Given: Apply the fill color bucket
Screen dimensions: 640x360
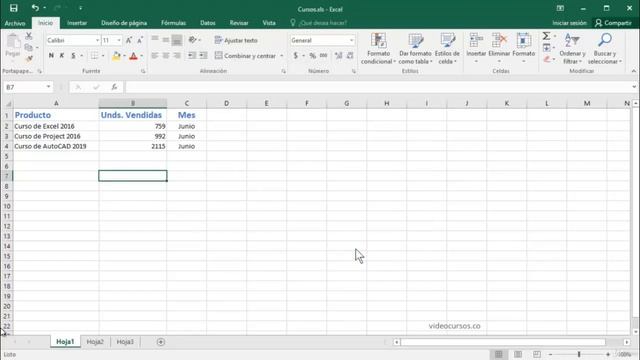Looking at the screenshot, I should tap(116, 56).
